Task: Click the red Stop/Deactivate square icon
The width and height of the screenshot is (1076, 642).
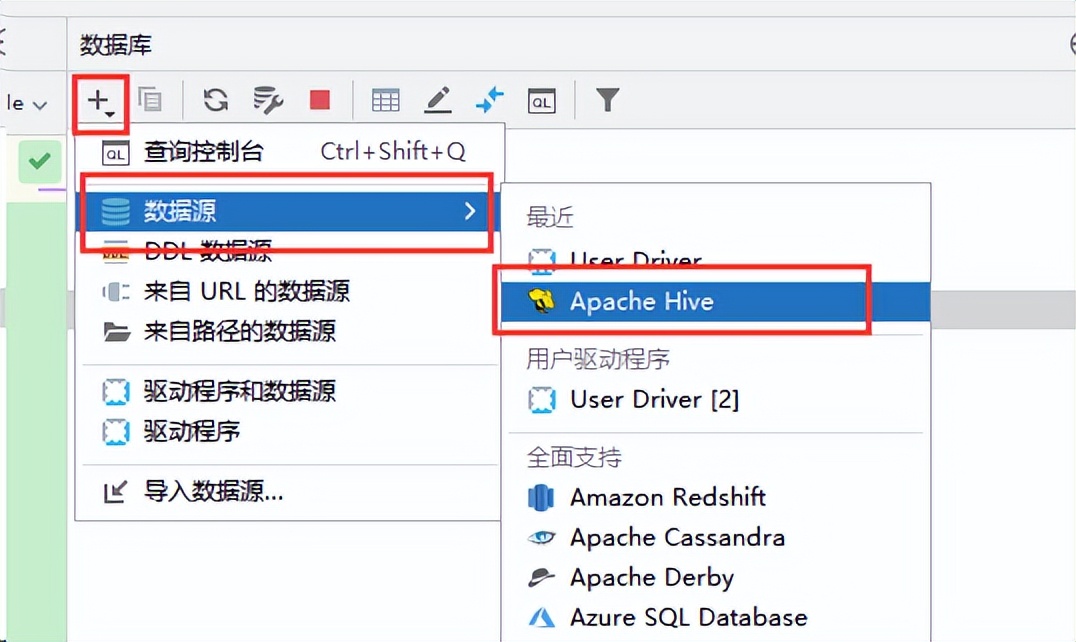Action: (320, 100)
